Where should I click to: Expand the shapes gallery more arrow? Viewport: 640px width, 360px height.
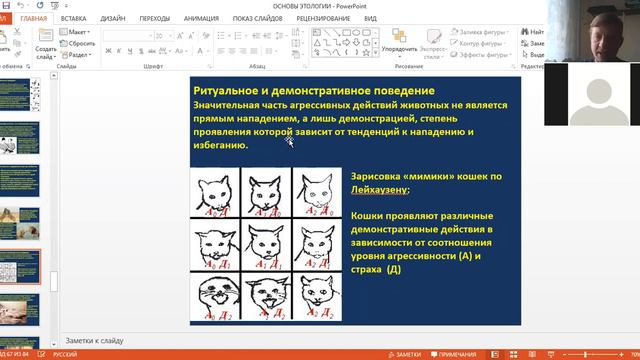(x=376, y=52)
